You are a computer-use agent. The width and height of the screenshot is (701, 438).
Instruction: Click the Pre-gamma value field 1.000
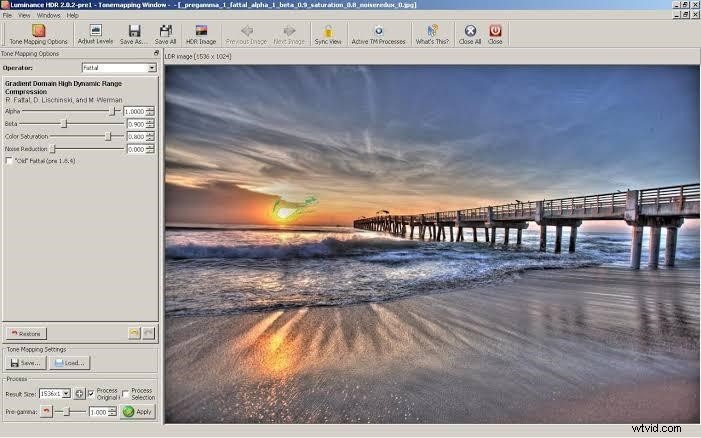point(99,412)
